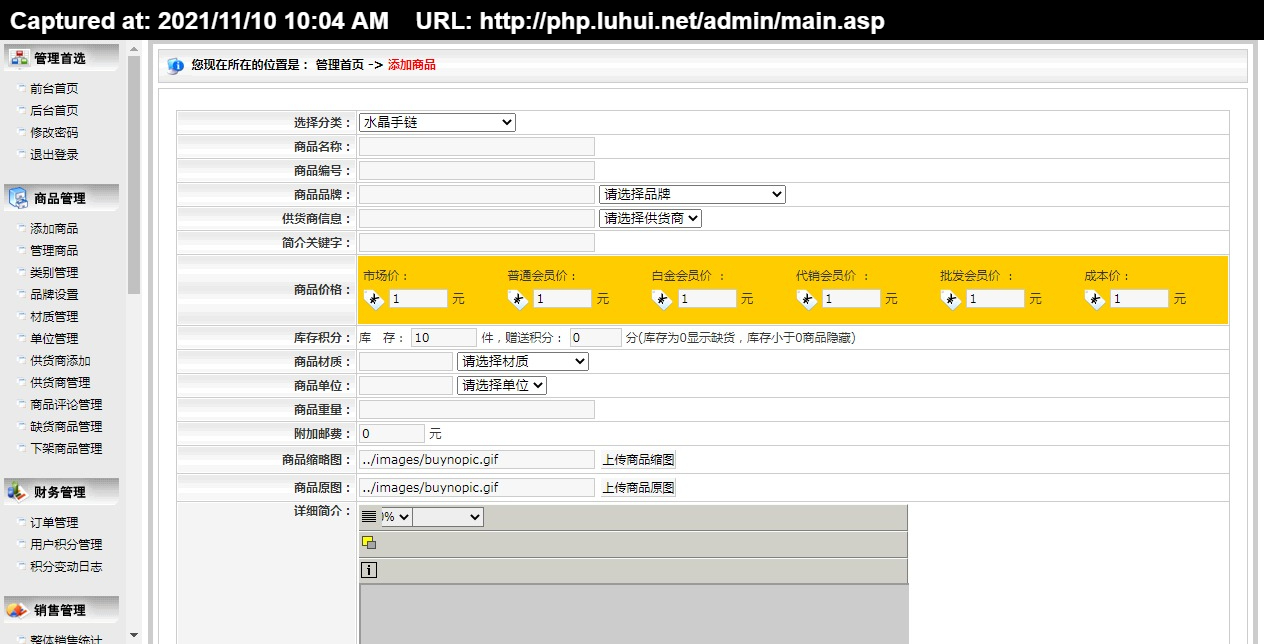Click the justify lines icon in editor toolbar
The height and width of the screenshot is (644, 1264).
tap(369, 517)
